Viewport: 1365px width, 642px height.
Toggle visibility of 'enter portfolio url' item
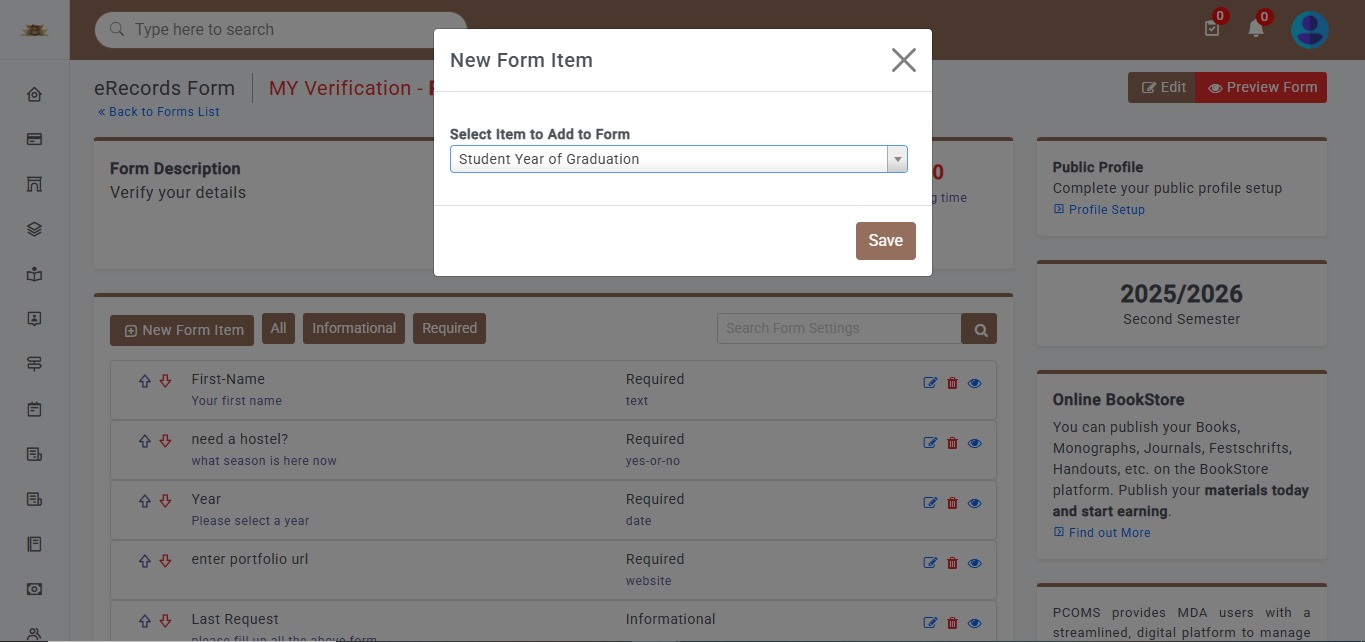click(974, 563)
